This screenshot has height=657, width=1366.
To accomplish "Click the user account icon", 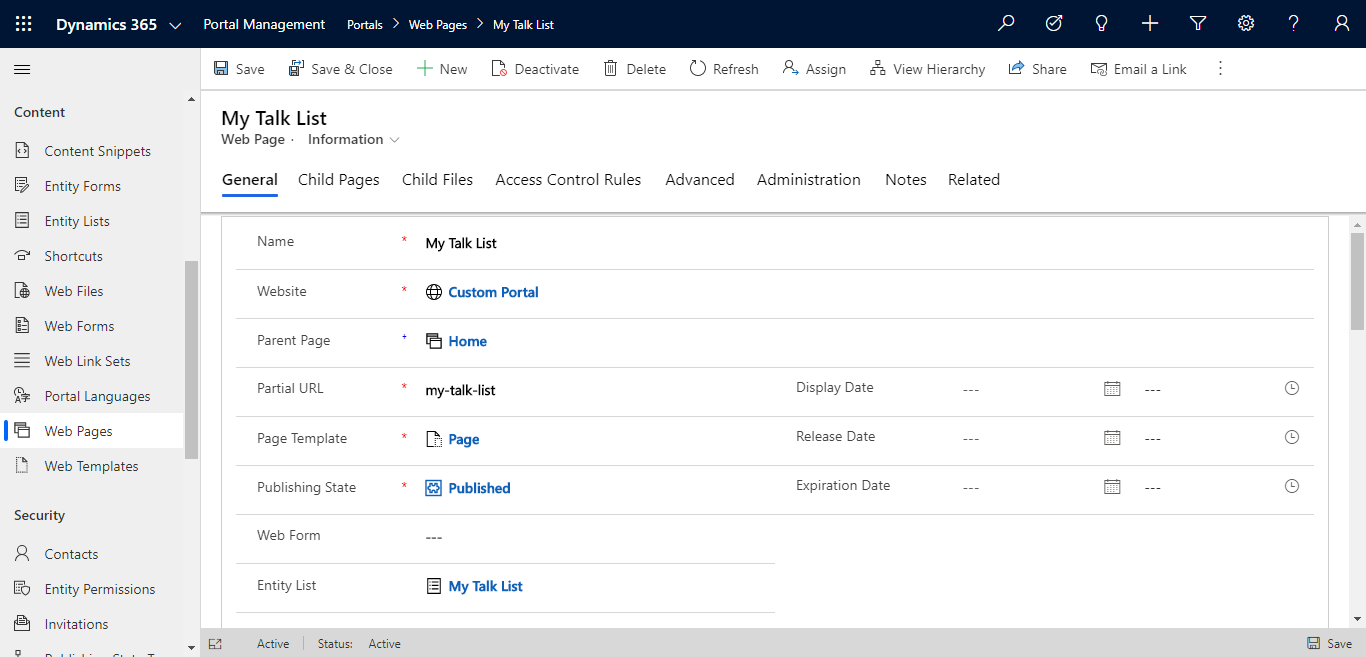I will point(1342,24).
